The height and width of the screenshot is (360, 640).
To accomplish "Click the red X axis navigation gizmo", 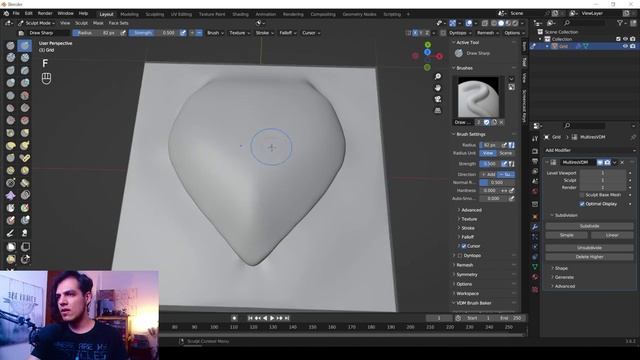I will pyautogui.click(x=439, y=56).
